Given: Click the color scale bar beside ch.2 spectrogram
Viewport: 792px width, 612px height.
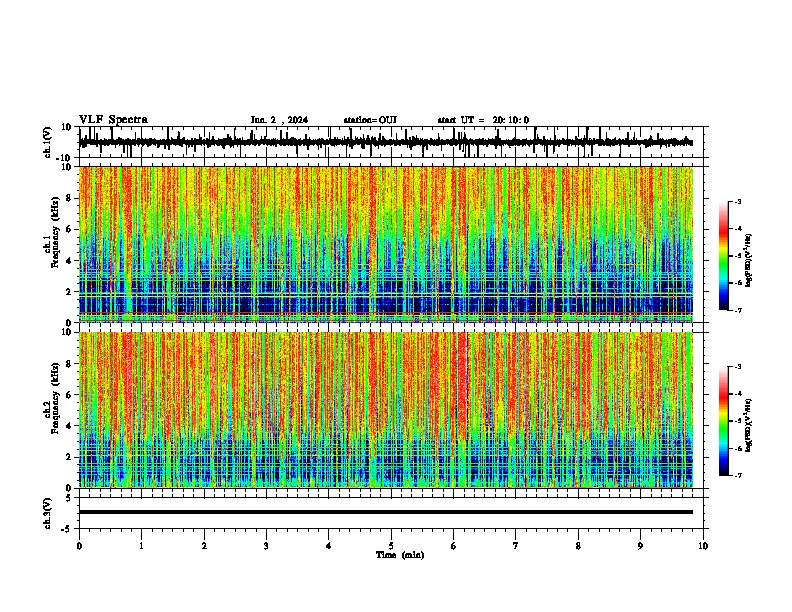Looking at the screenshot, I should pyautogui.click(x=724, y=421).
